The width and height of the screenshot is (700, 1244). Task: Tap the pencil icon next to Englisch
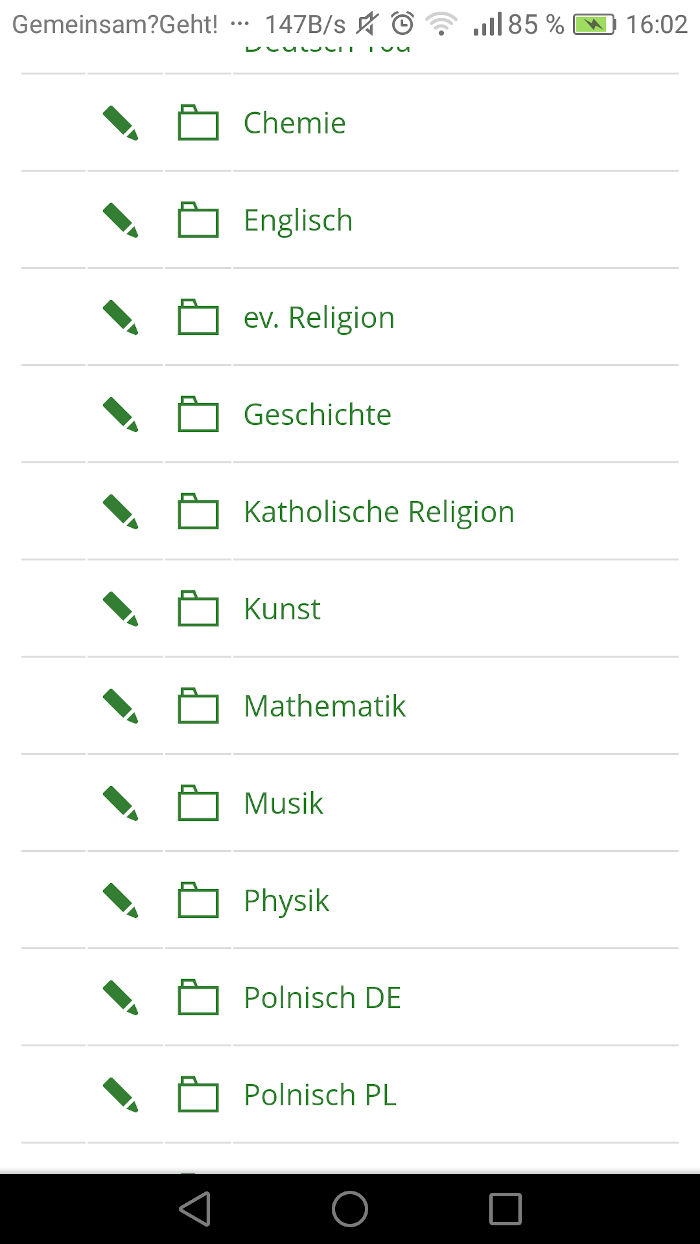tap(120, 220)
